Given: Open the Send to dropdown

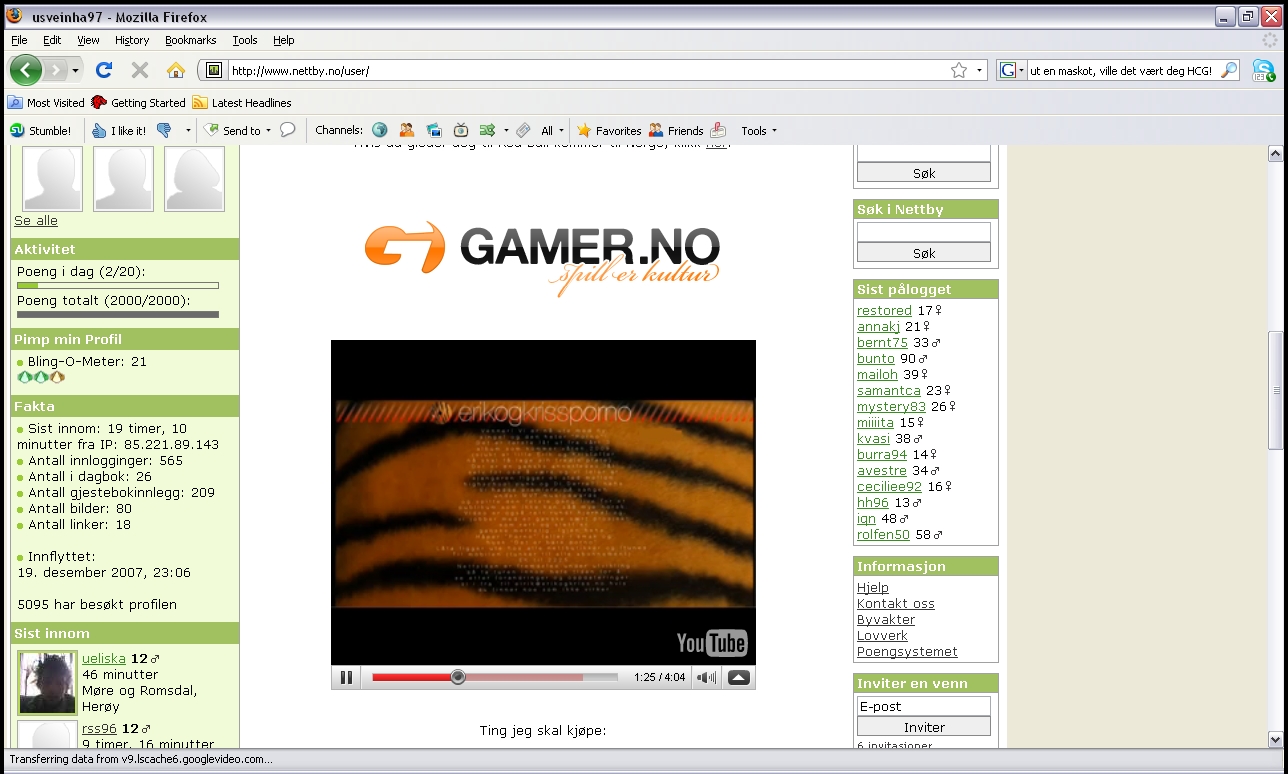Looking at the screenshot, I should click(x=238, y=131).
